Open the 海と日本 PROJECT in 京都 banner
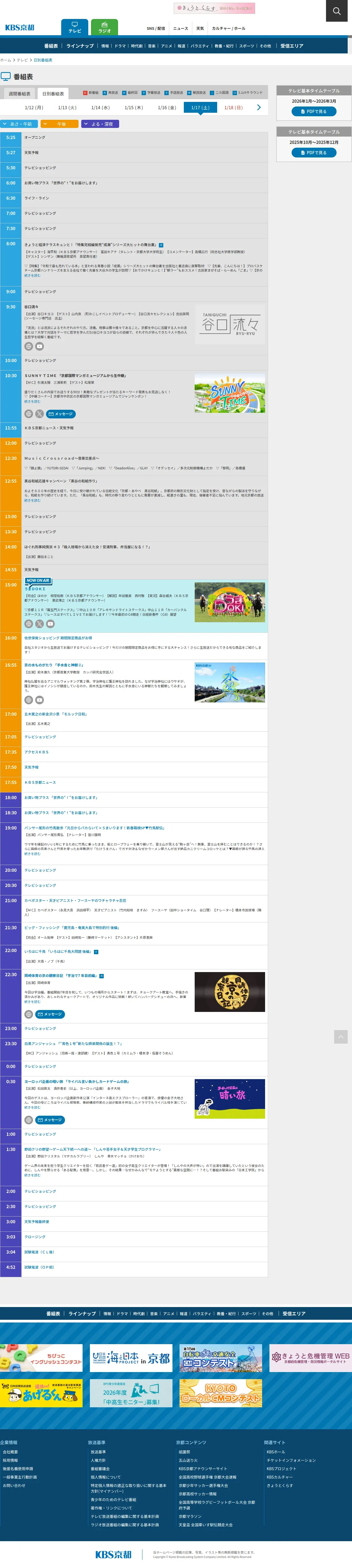The image size is (352, 1568). (131, 1358)
